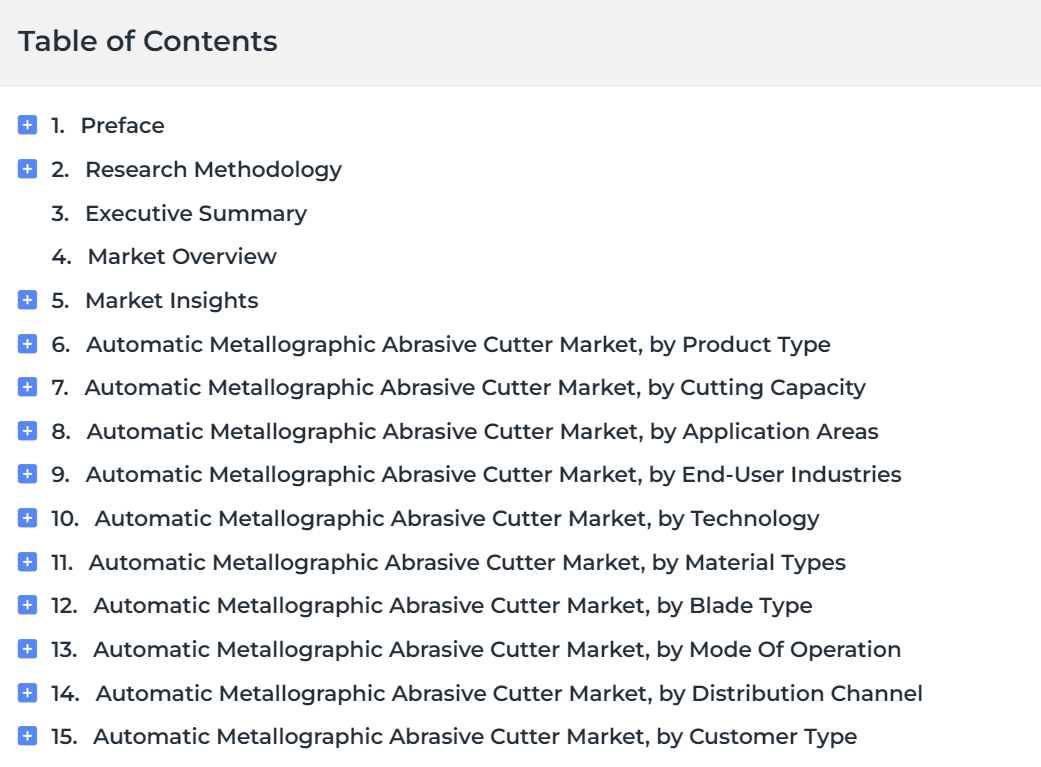Expand Research Methodology with its plus icon

point(27,169)
